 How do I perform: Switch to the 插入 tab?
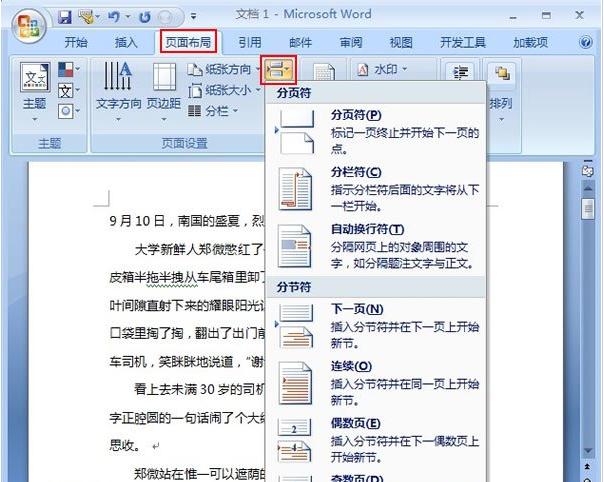[126, 42]
